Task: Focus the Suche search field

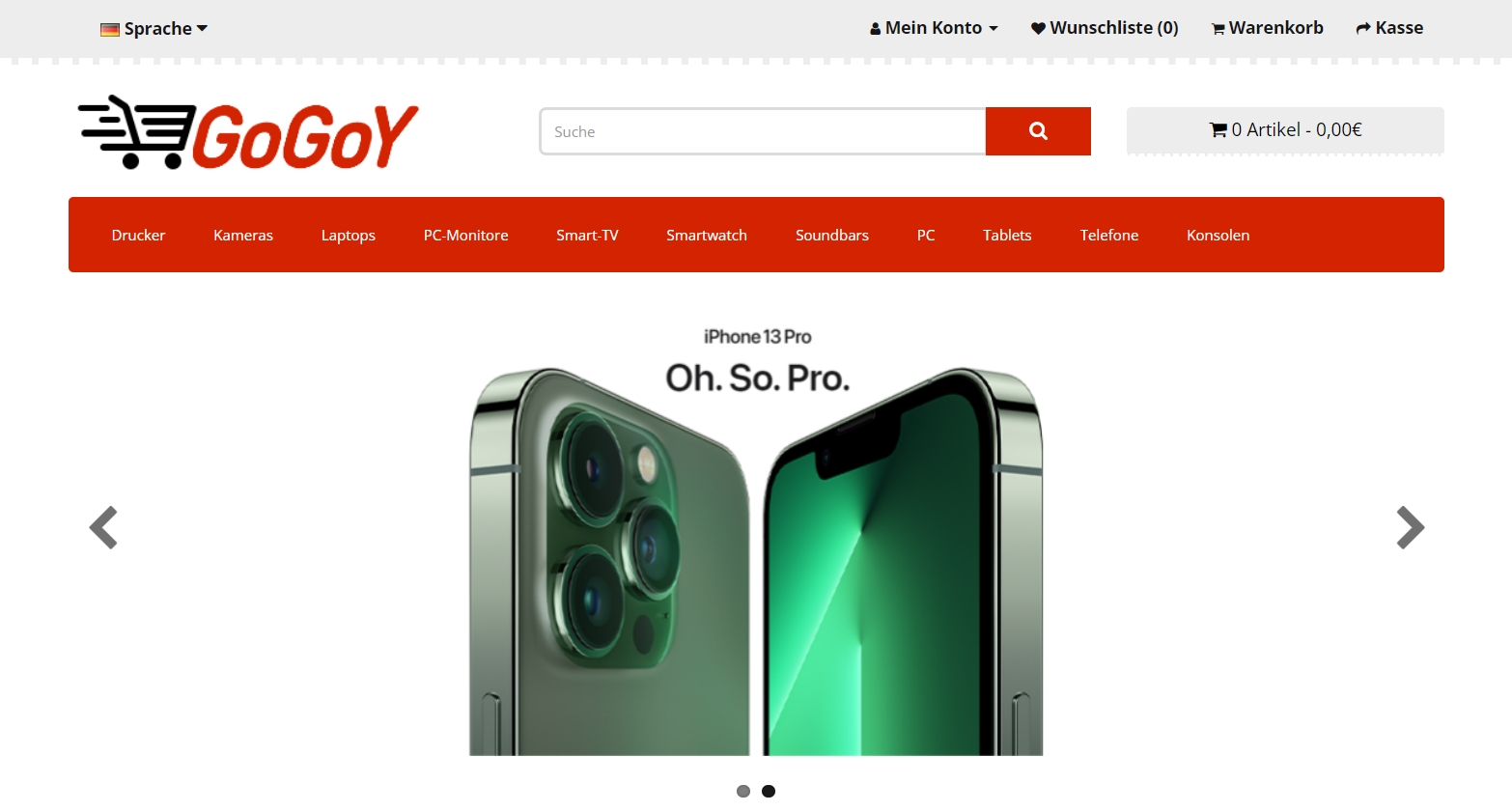Action: coord(763,131)
